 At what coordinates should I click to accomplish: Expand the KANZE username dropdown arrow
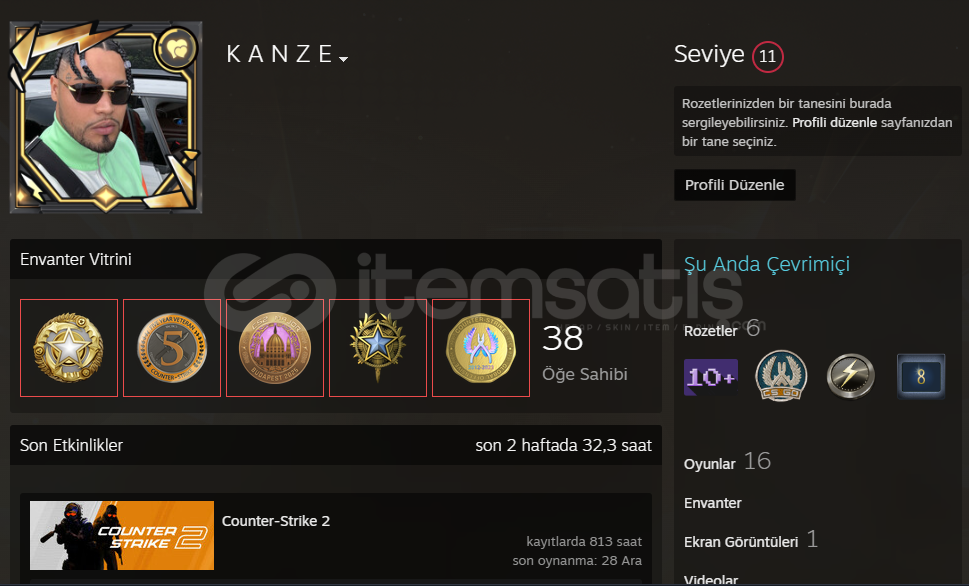(344, 59)
